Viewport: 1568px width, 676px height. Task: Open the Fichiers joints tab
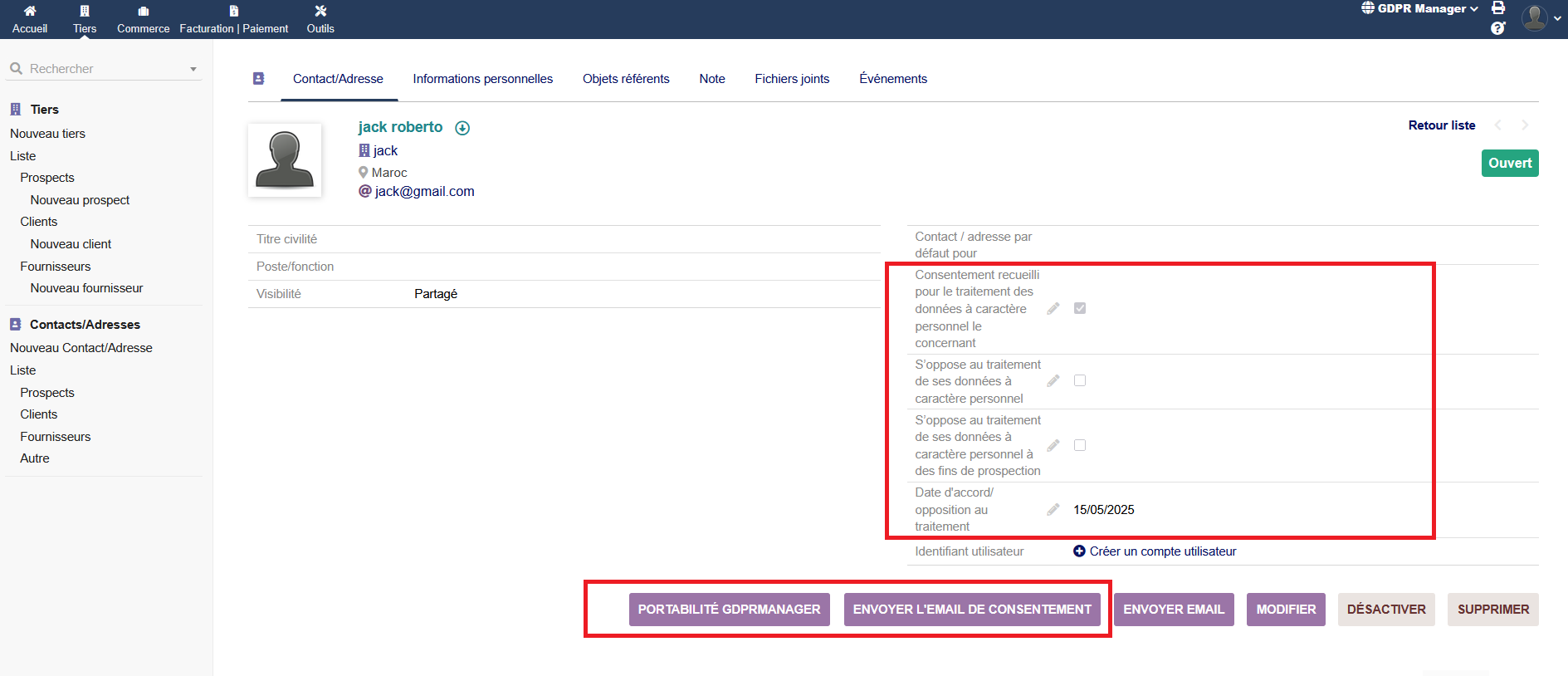coord(791,79)
